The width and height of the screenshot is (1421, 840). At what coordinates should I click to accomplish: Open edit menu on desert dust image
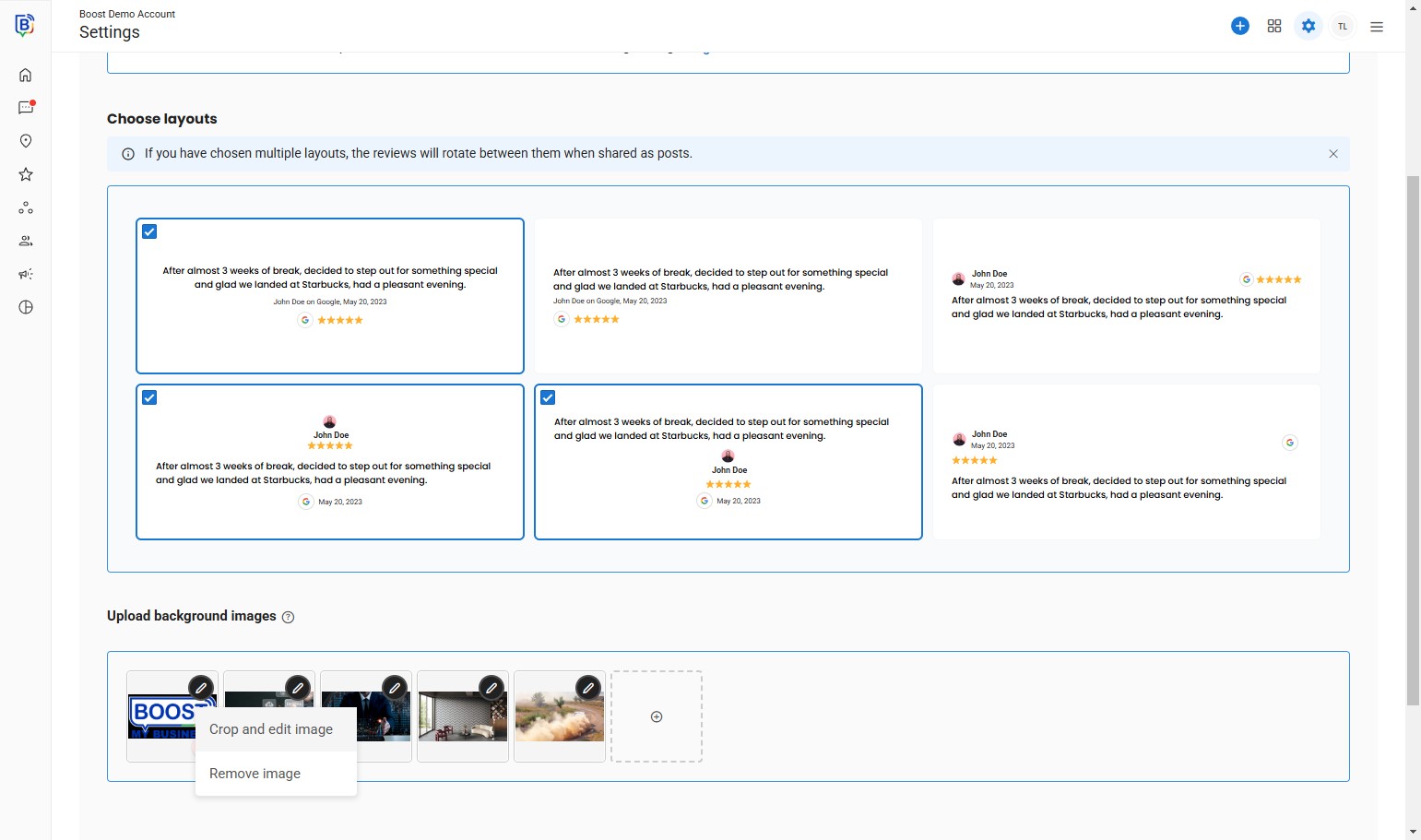(588, 687)
